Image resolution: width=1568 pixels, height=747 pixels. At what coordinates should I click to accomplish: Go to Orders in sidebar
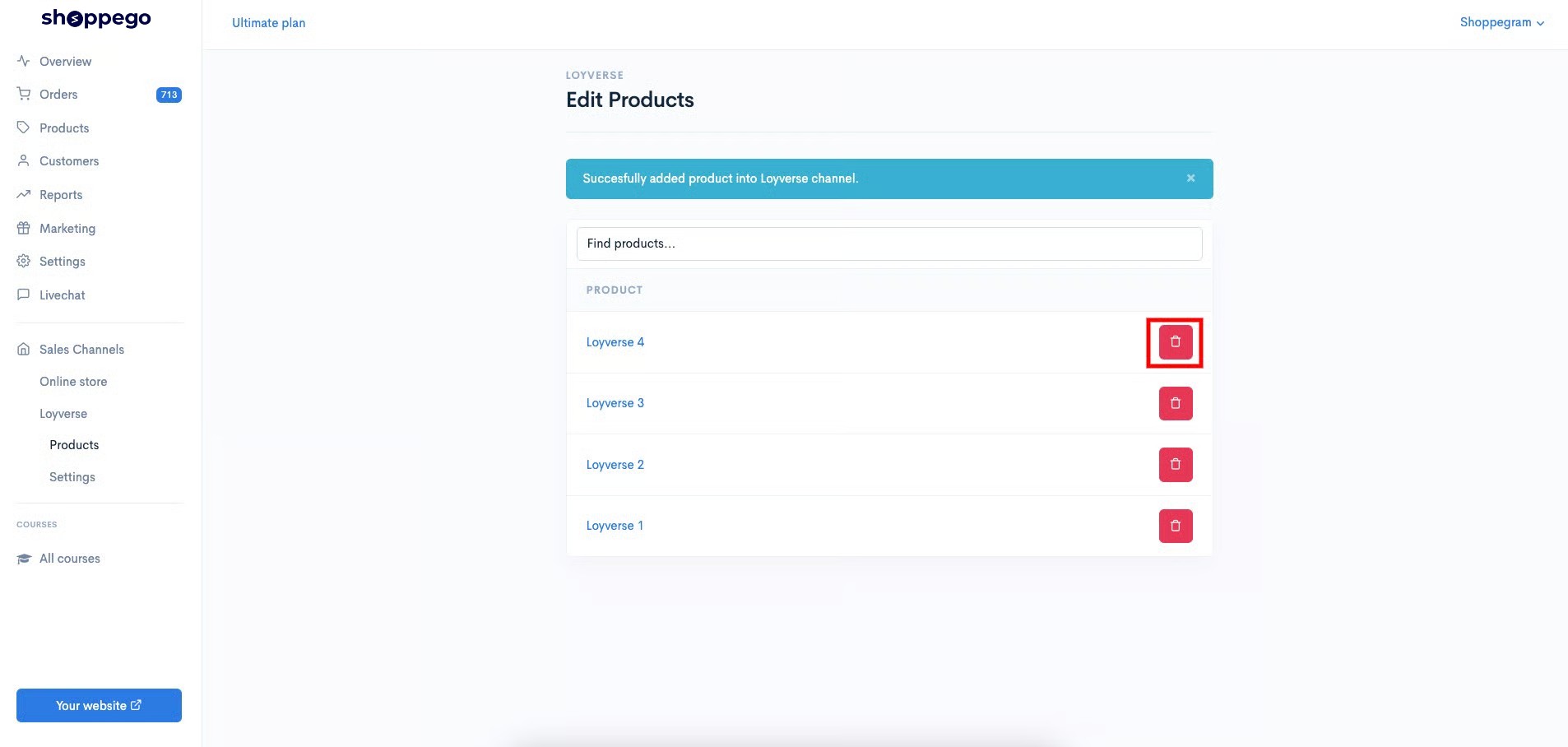[x=58, y=95]
